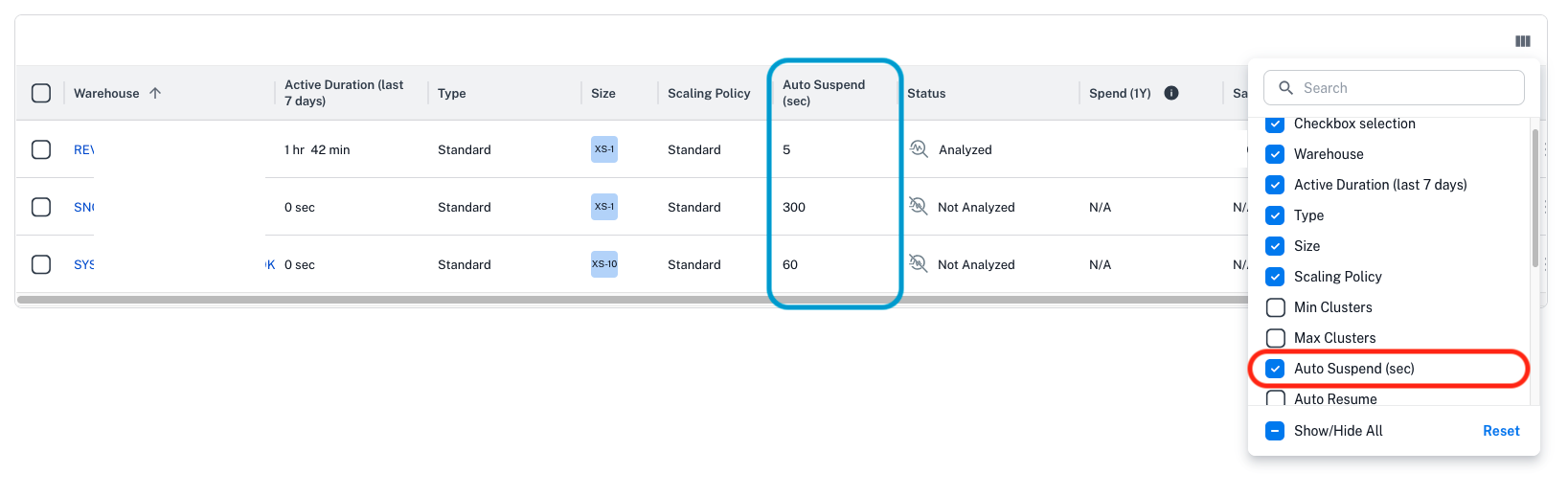Screen dimensions: 1568x496
Task: Click the Not Analyzed icon in second row
Action: pyautogui.click(x=918, y=207)
